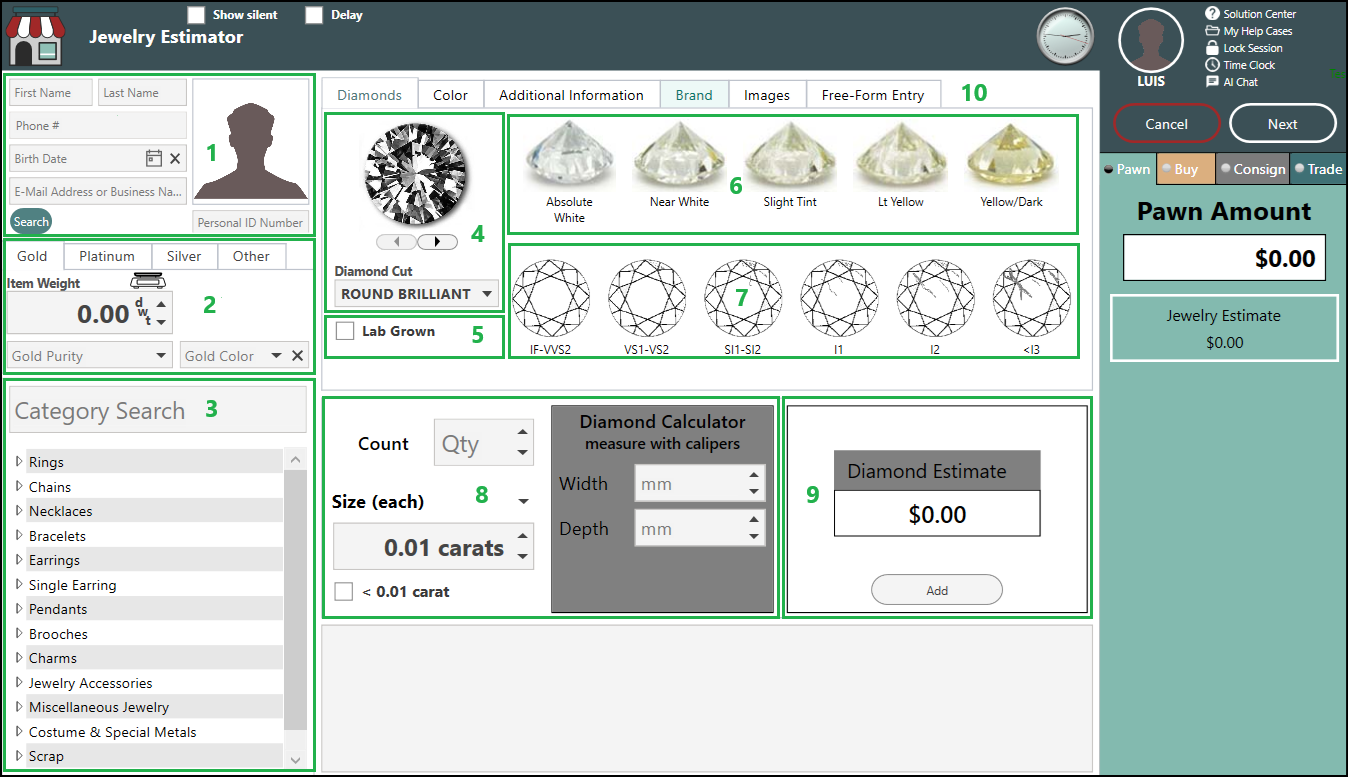Click the customer photo placeholder
This screenshot has height=777, width=1348.
(250, 142)
